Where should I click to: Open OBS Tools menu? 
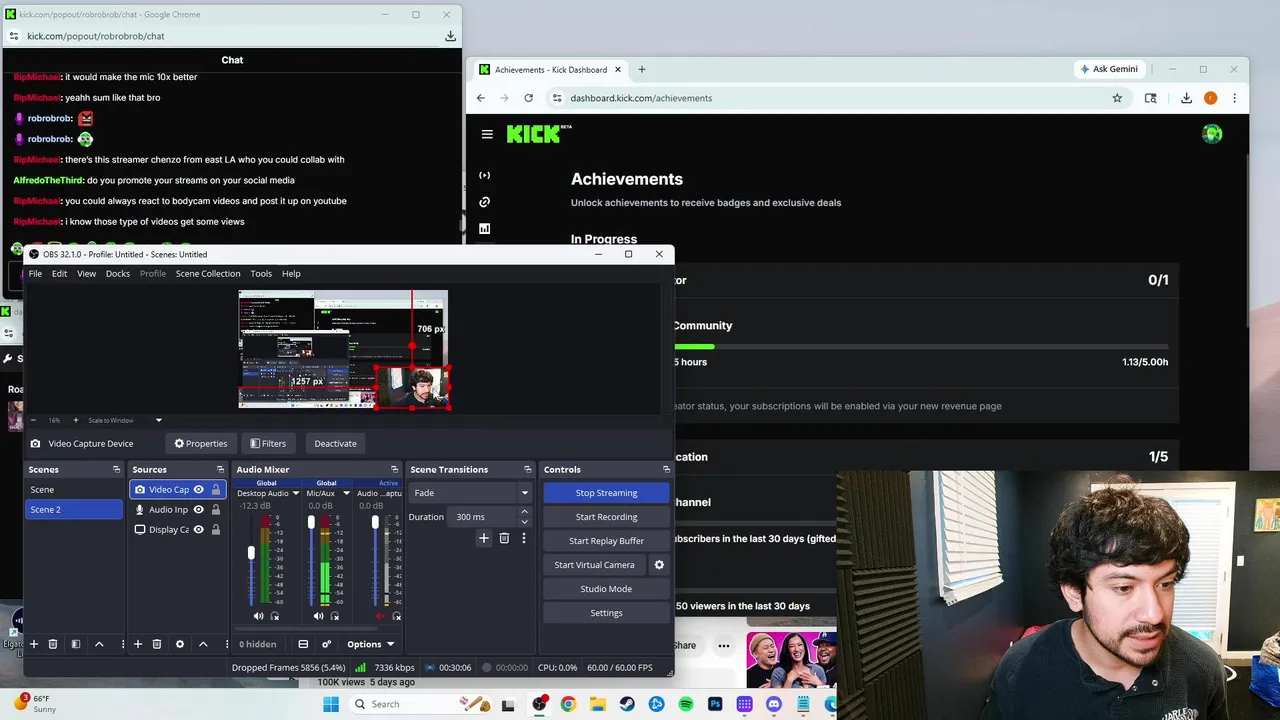(261, 273)
